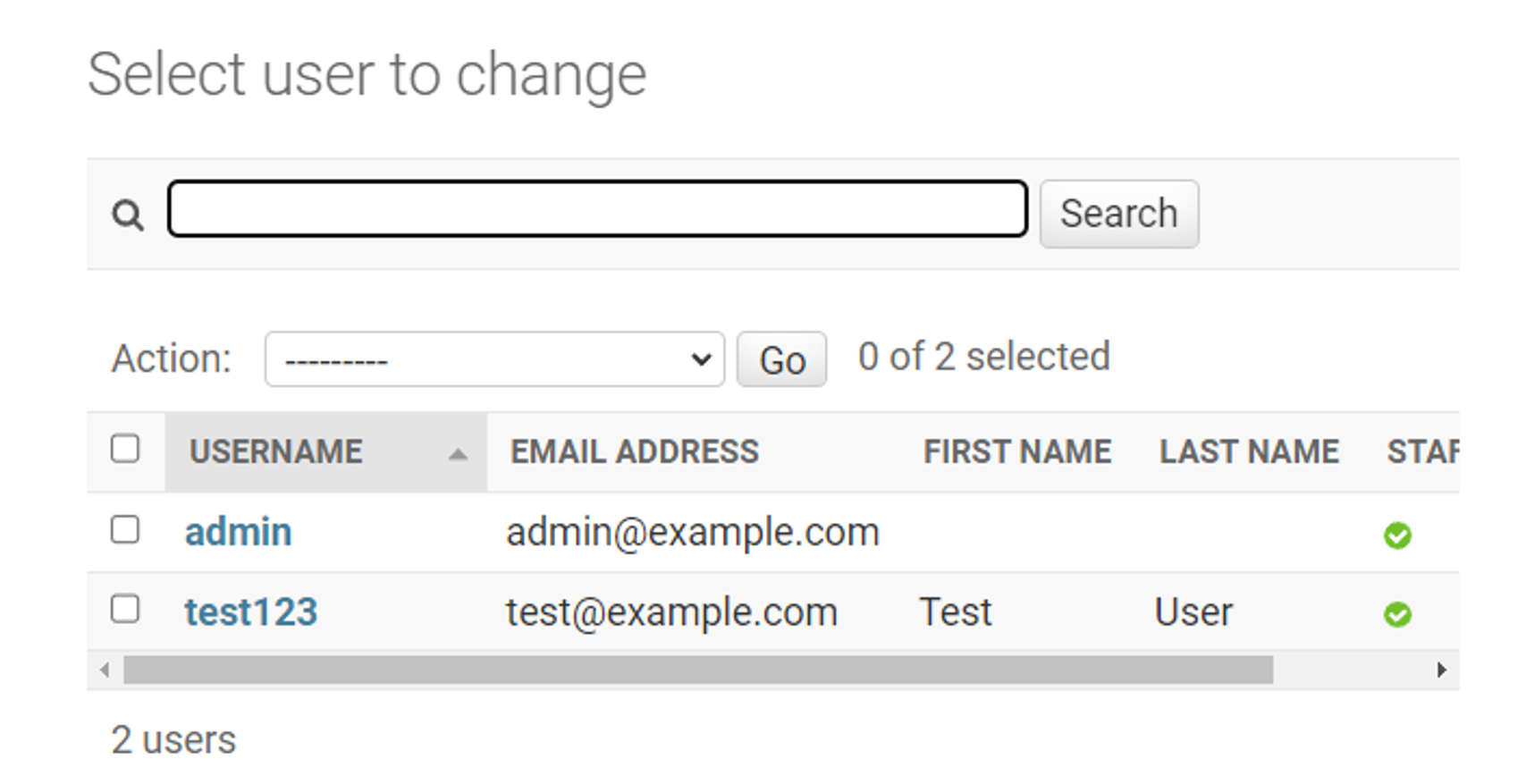Open the test123 user link
The height and width of the screenshot is (784, 1526).
[x=251, y=612]
